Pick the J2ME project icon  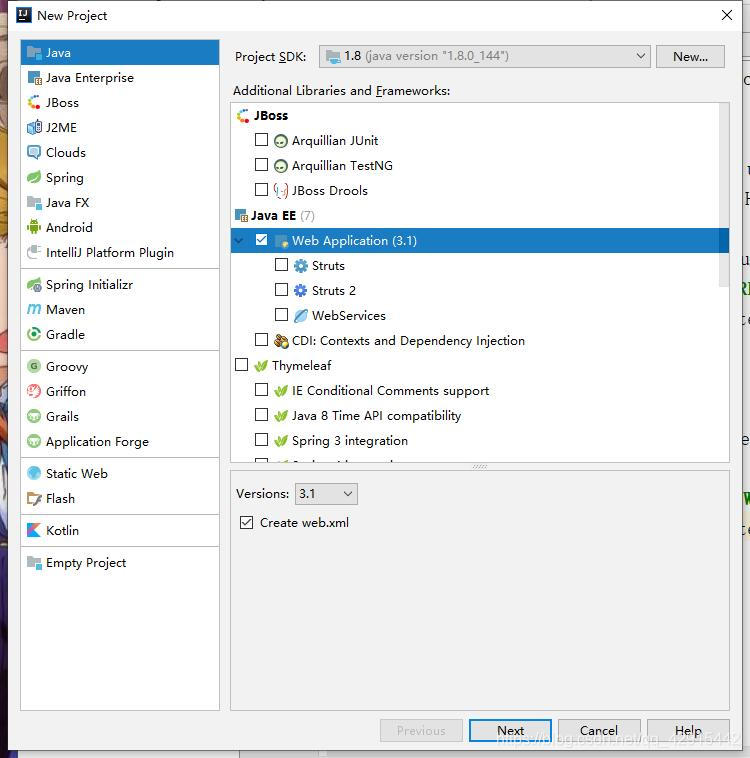[x=34, y=128]
